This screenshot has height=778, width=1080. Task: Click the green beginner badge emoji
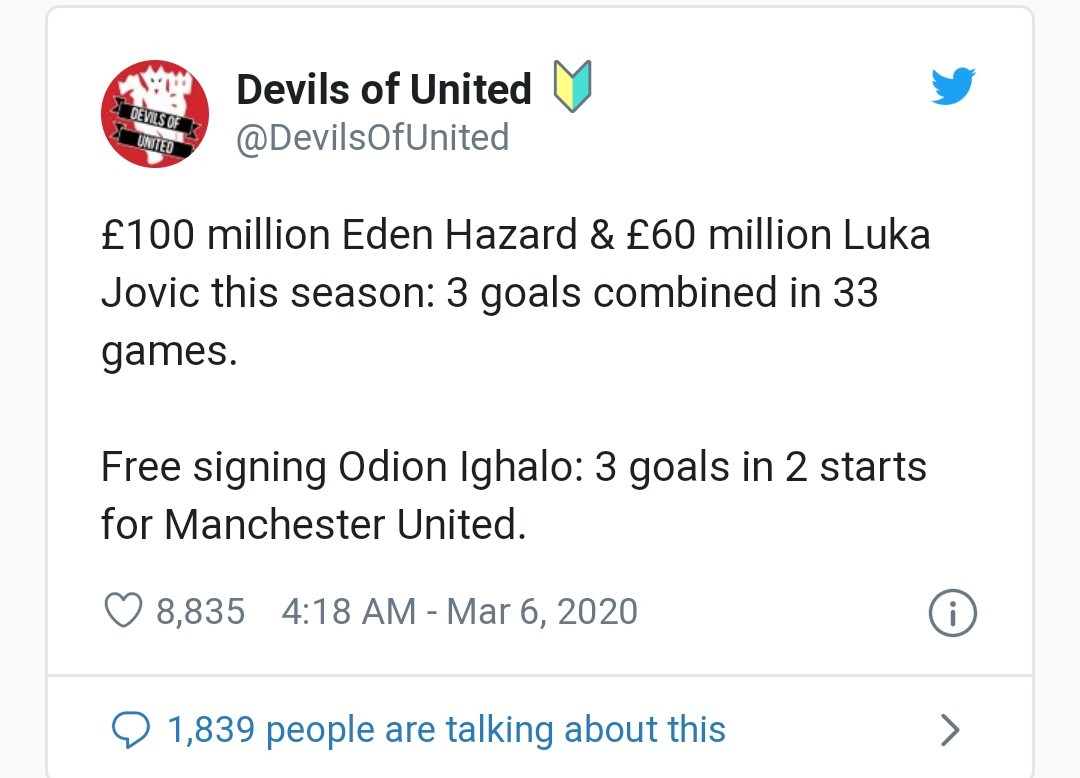pyautogui.click(x=572, y=86)
